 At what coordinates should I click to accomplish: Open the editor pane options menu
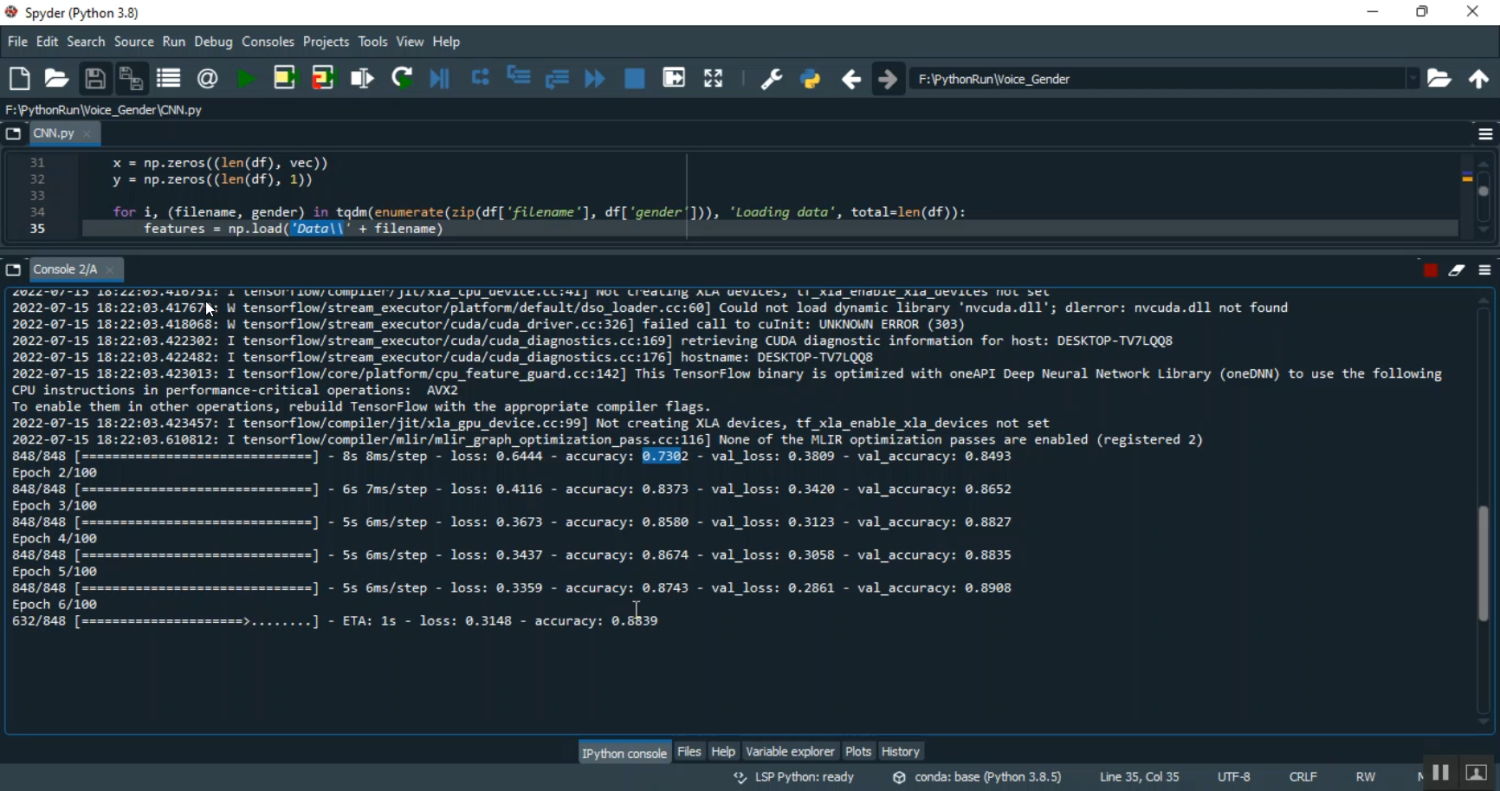pyautogui.click(x=1484, y=133)
